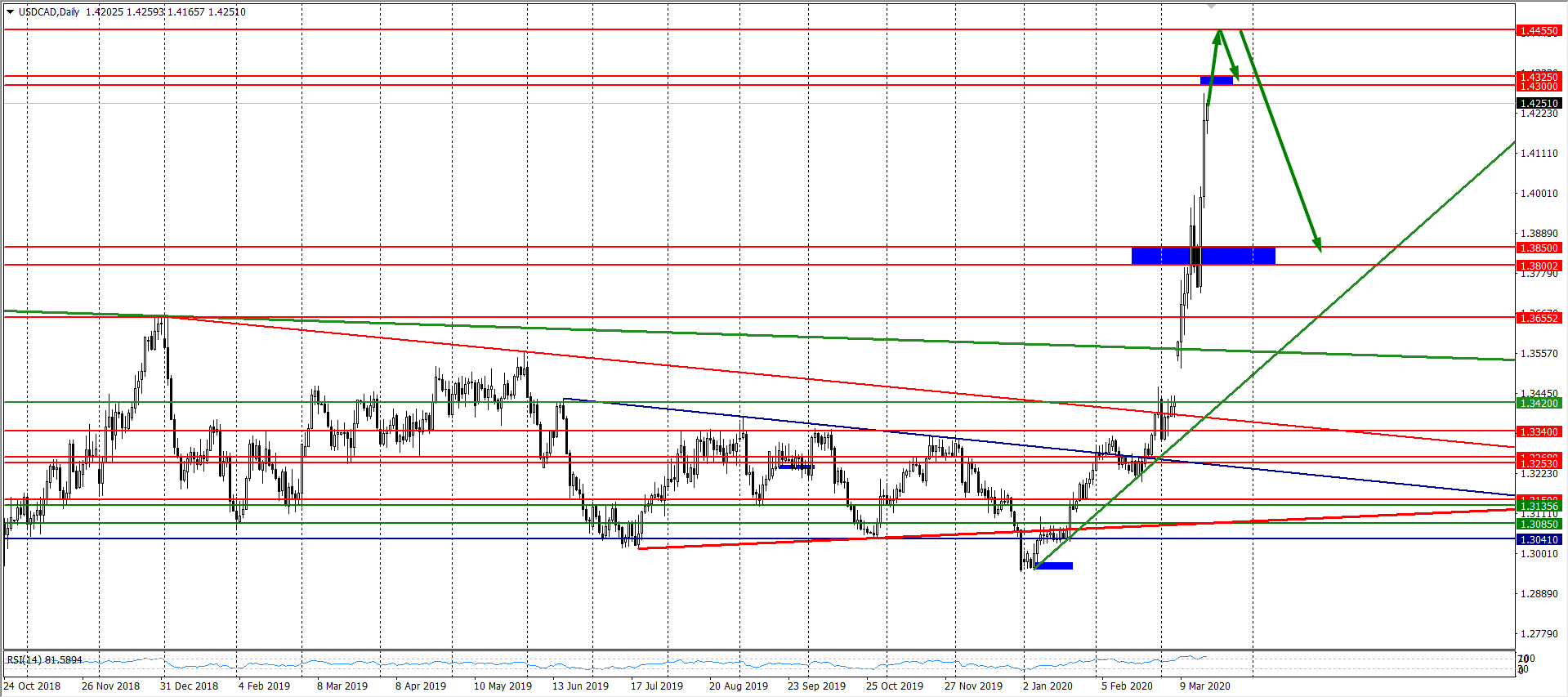Click the small blue rectangle at the January 2020 low
Image resolution: width=1568 pixels, height=697 pixels.
1054,565
